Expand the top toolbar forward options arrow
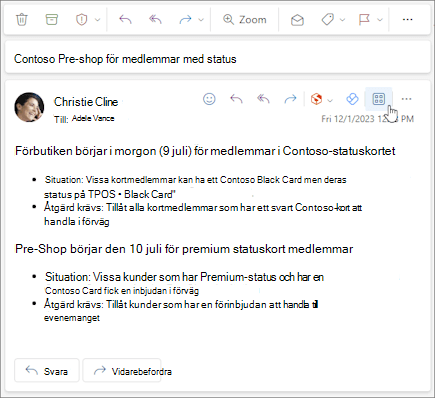Viewport: 435px width, 398px height. pyautogui.click(x=201, y=20)
